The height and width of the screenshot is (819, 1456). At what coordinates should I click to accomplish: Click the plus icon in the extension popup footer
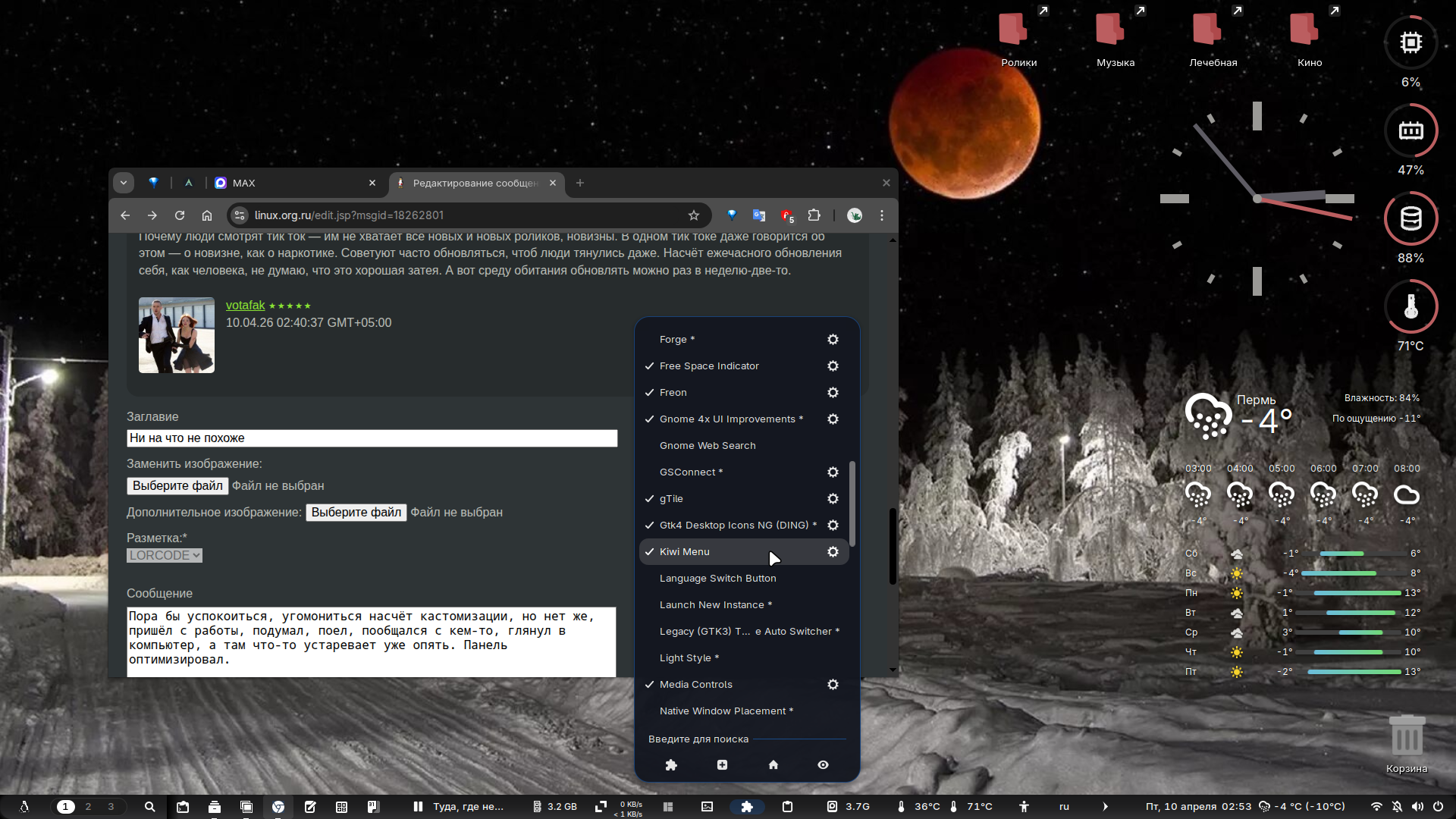click(x=722, y=764)
